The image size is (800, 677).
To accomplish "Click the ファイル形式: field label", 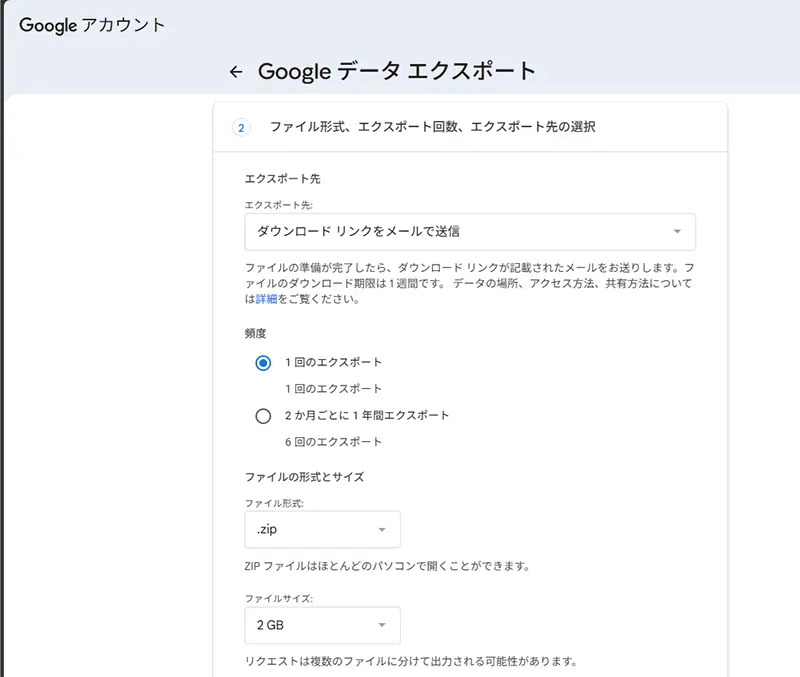I will coord(274,504).
